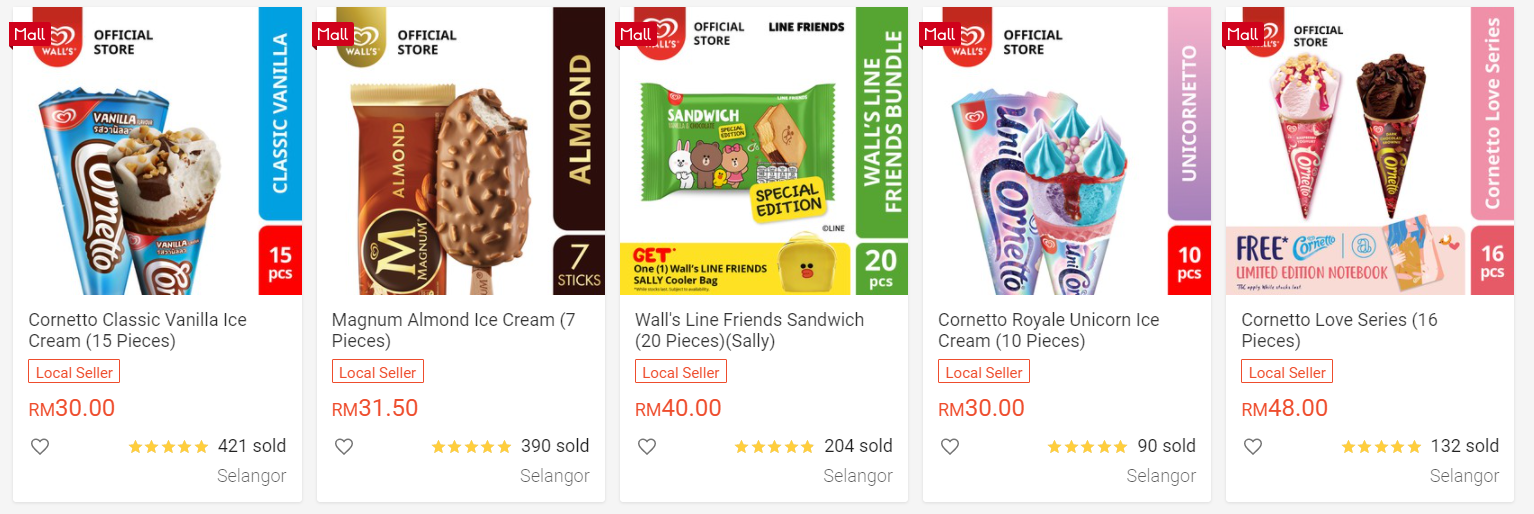The image size is (1534, 514).
Task: Like the Cornetto Love Series product
Action: 1253,447
